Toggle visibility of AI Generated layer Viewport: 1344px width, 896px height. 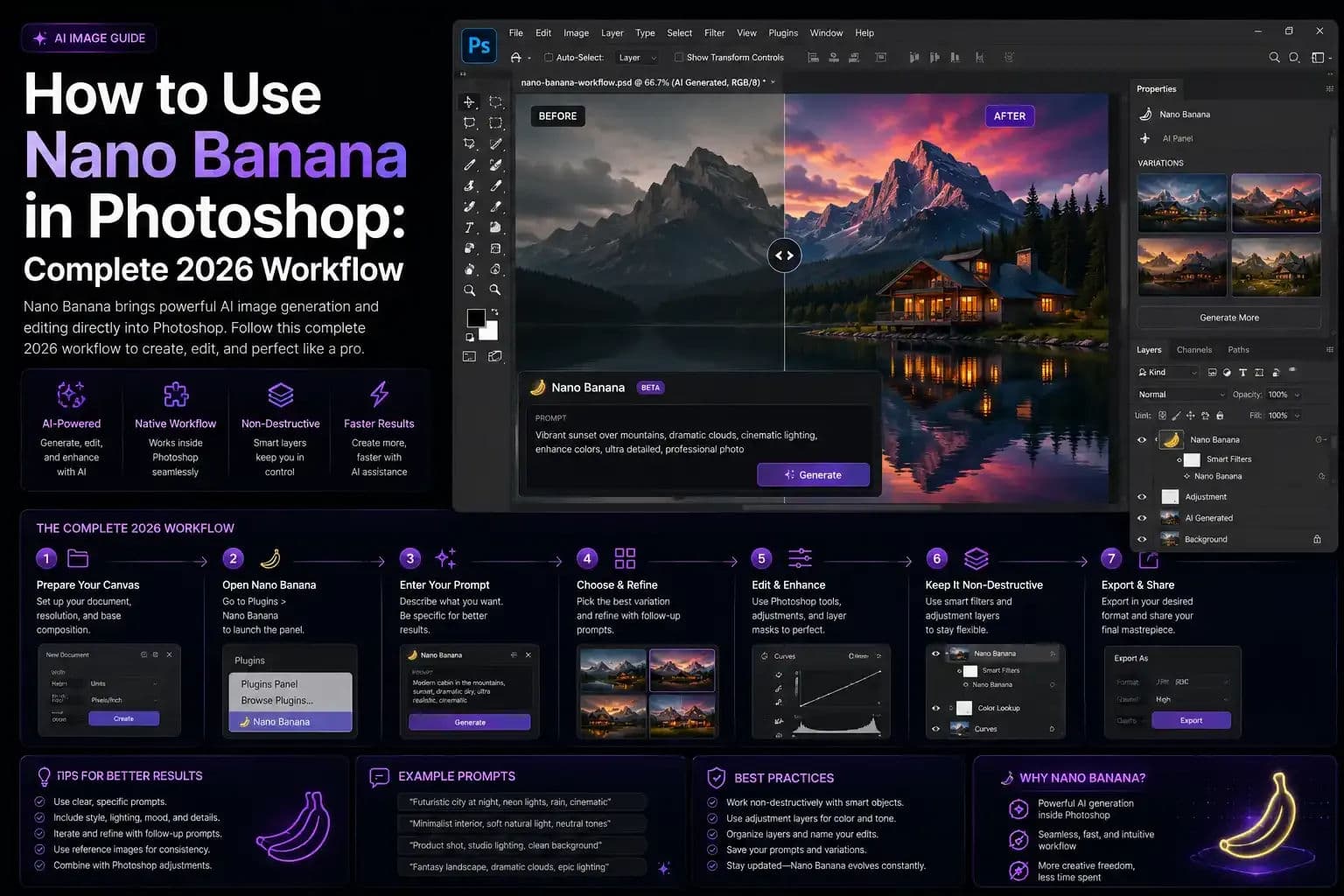tap(1142, 518)
